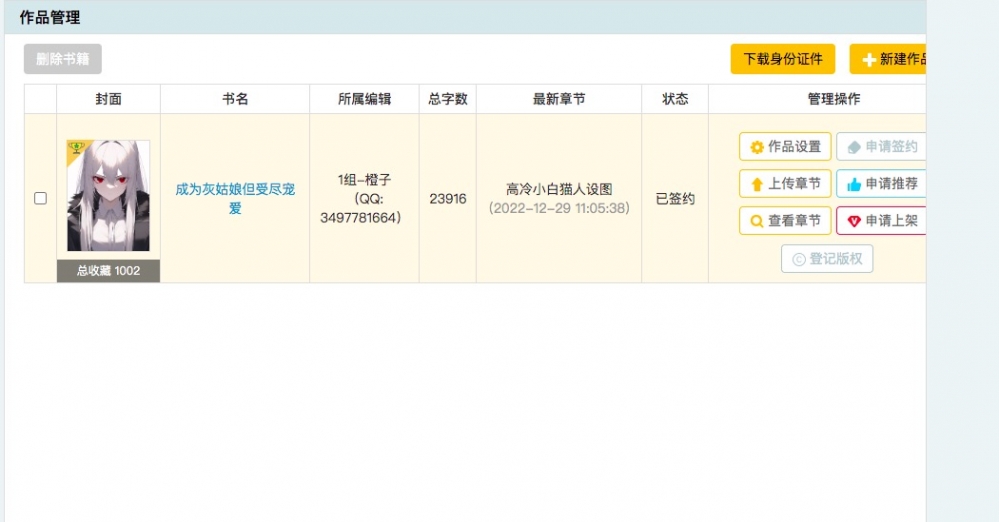Click the trophy badge on the cover corner

75,148
